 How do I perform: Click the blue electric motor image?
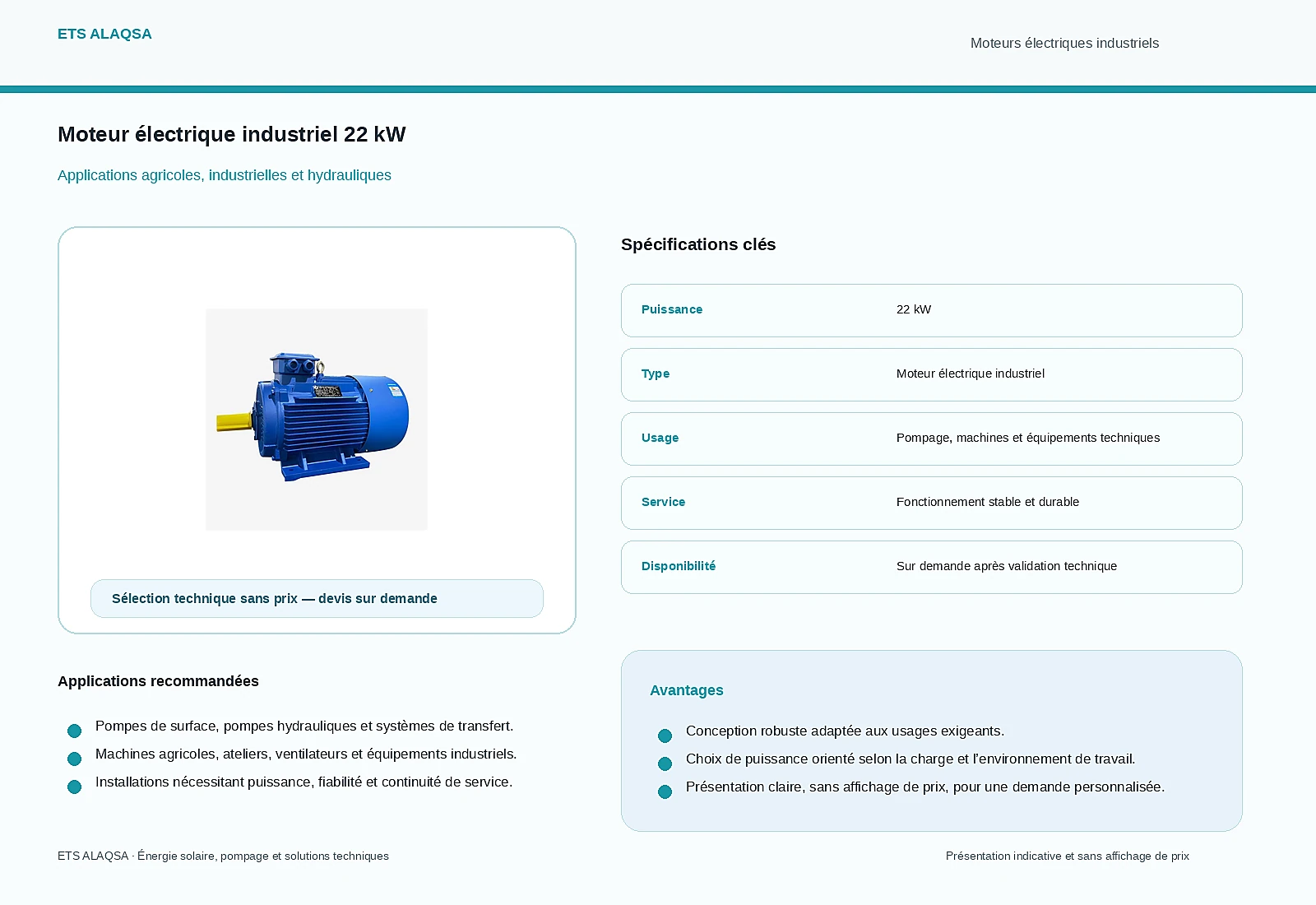pos(317,420)
